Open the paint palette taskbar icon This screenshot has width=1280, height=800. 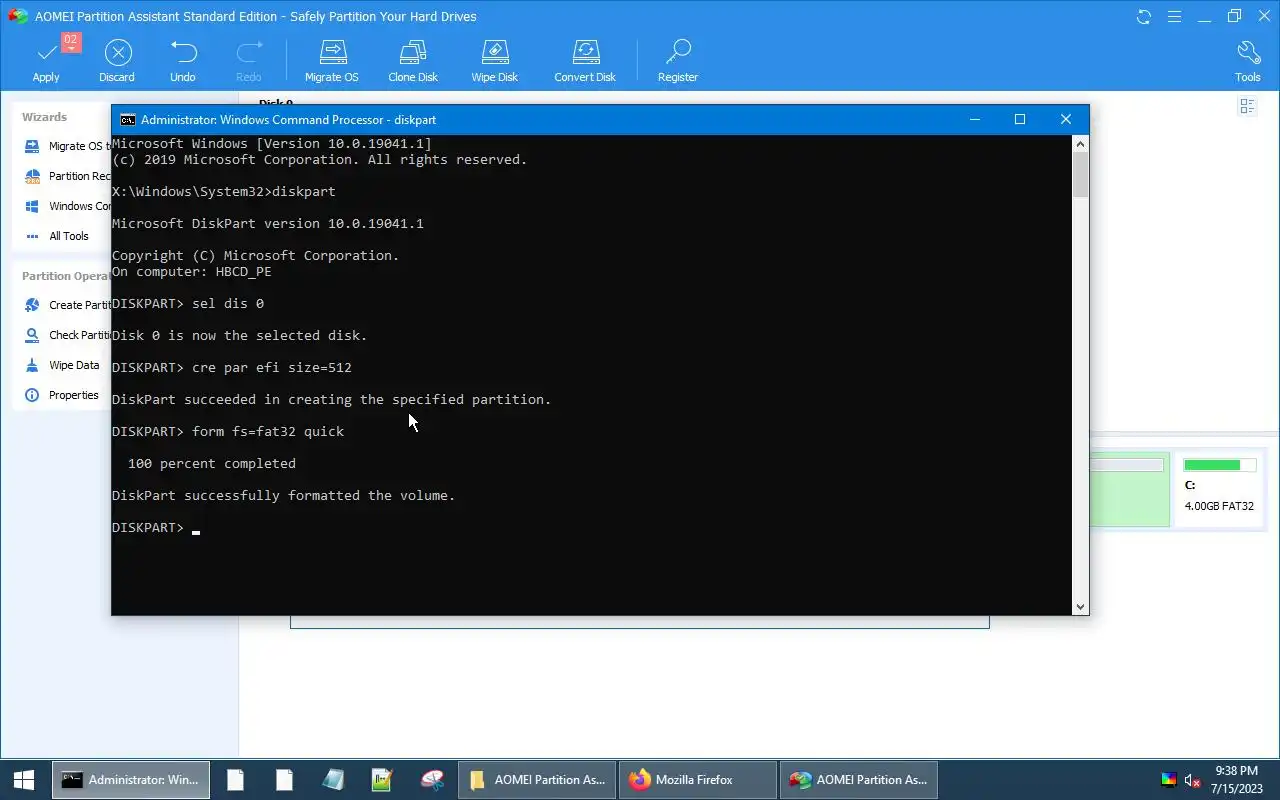coord(432,780)
